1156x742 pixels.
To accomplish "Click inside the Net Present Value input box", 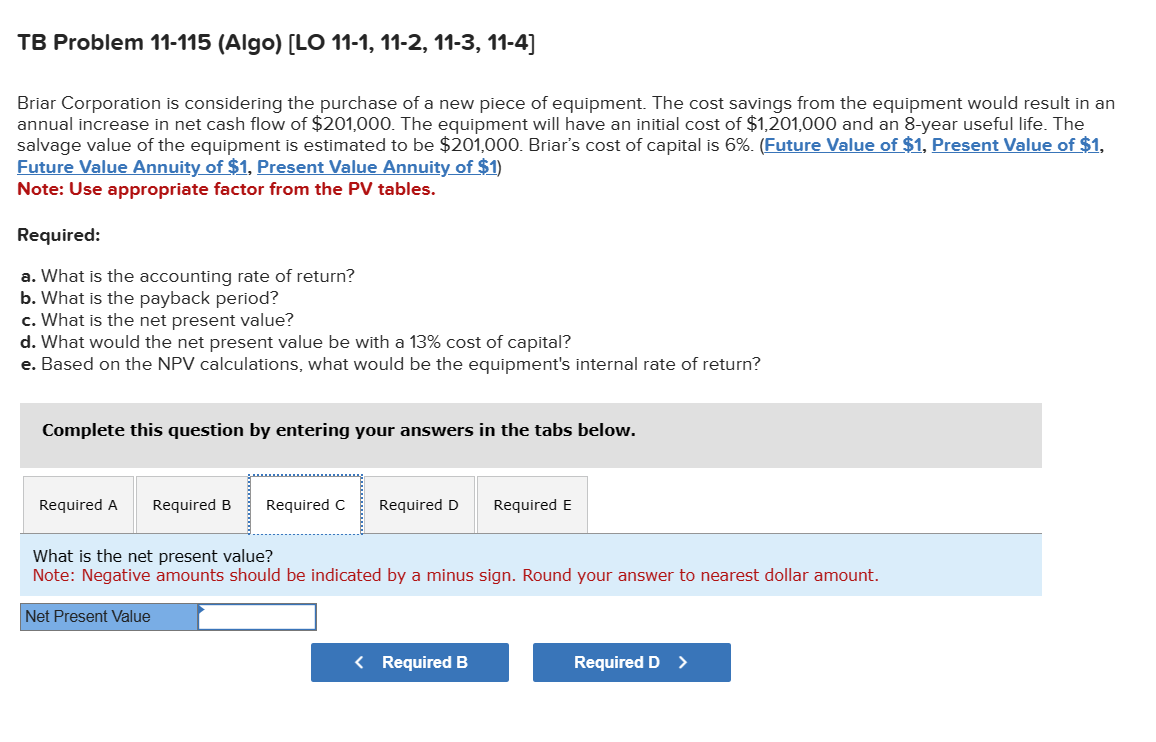I will click(x=258, y=616).
